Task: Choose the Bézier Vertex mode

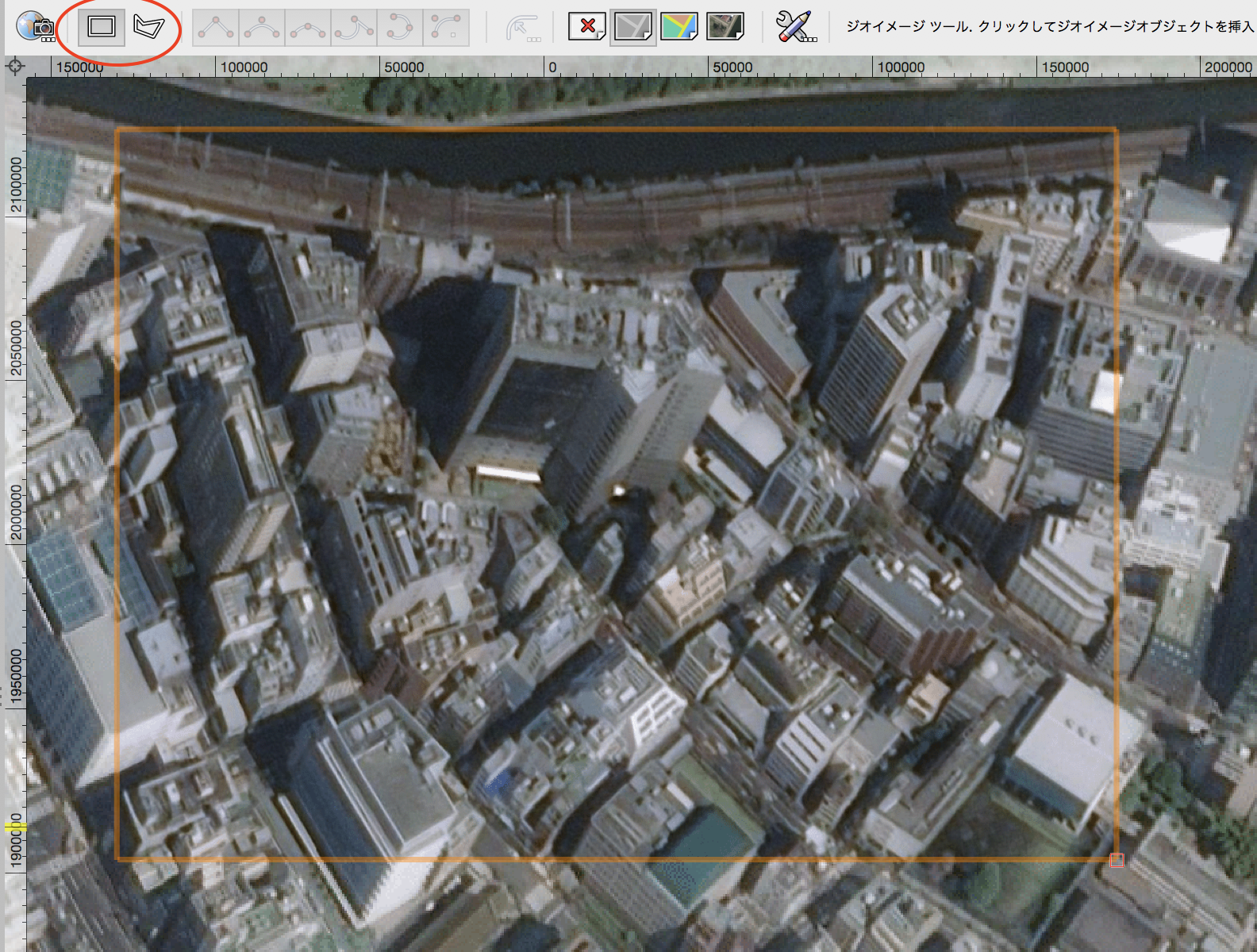Action: [x=261, y=28]
